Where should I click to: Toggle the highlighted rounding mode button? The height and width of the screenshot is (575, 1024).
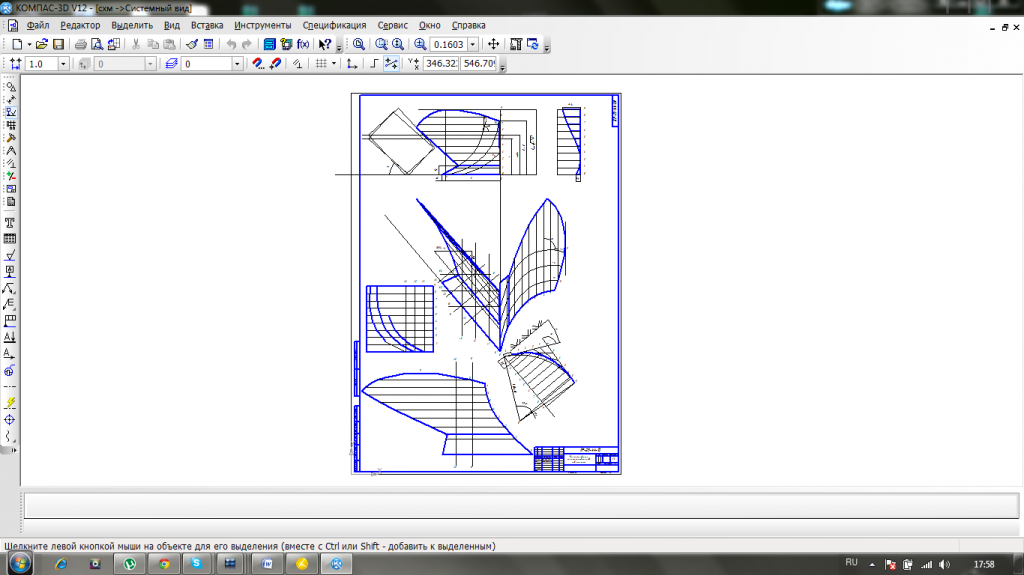[x=391, y=64]
